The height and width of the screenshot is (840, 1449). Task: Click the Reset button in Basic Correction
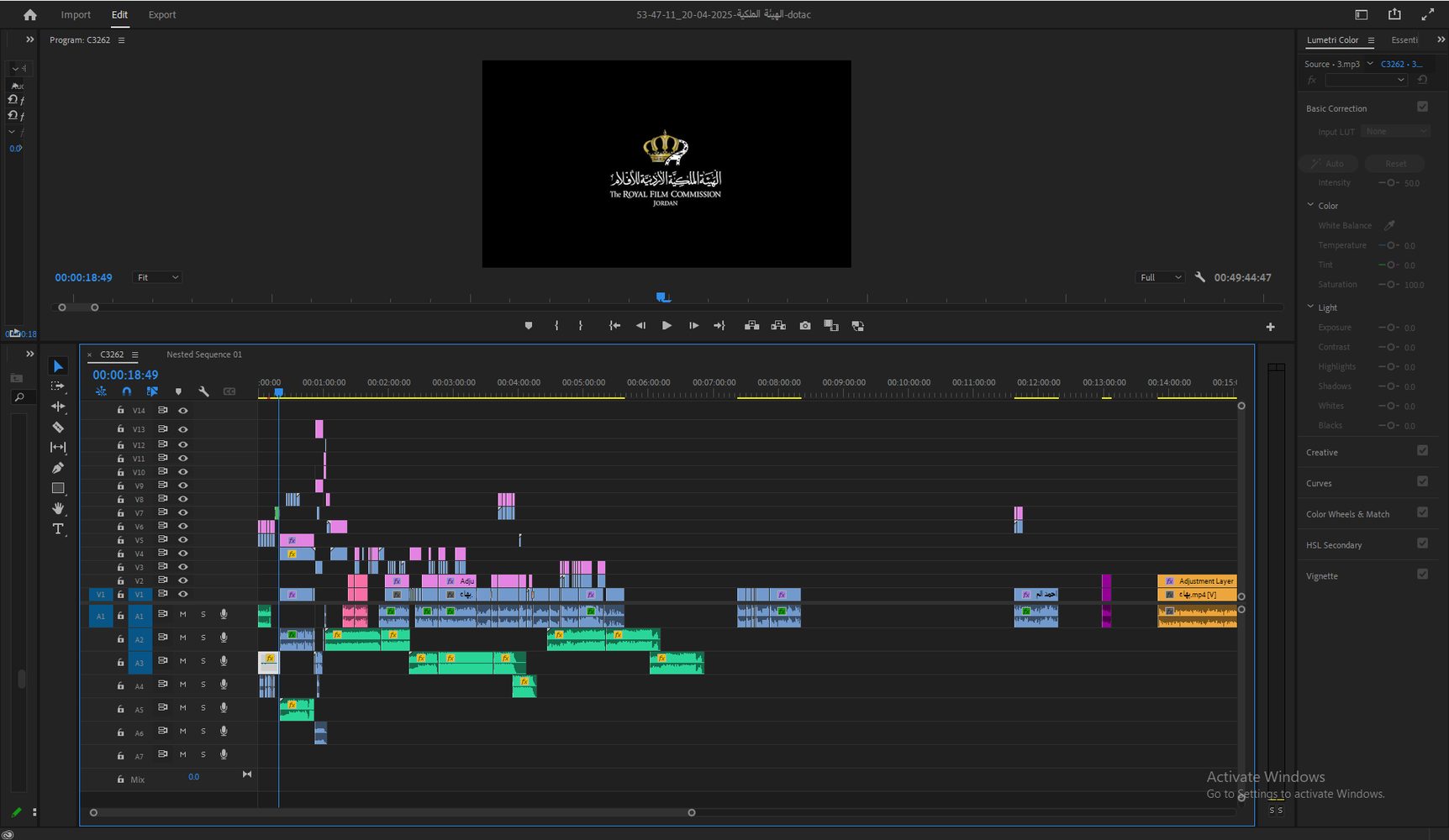(x=1395, y=163)
